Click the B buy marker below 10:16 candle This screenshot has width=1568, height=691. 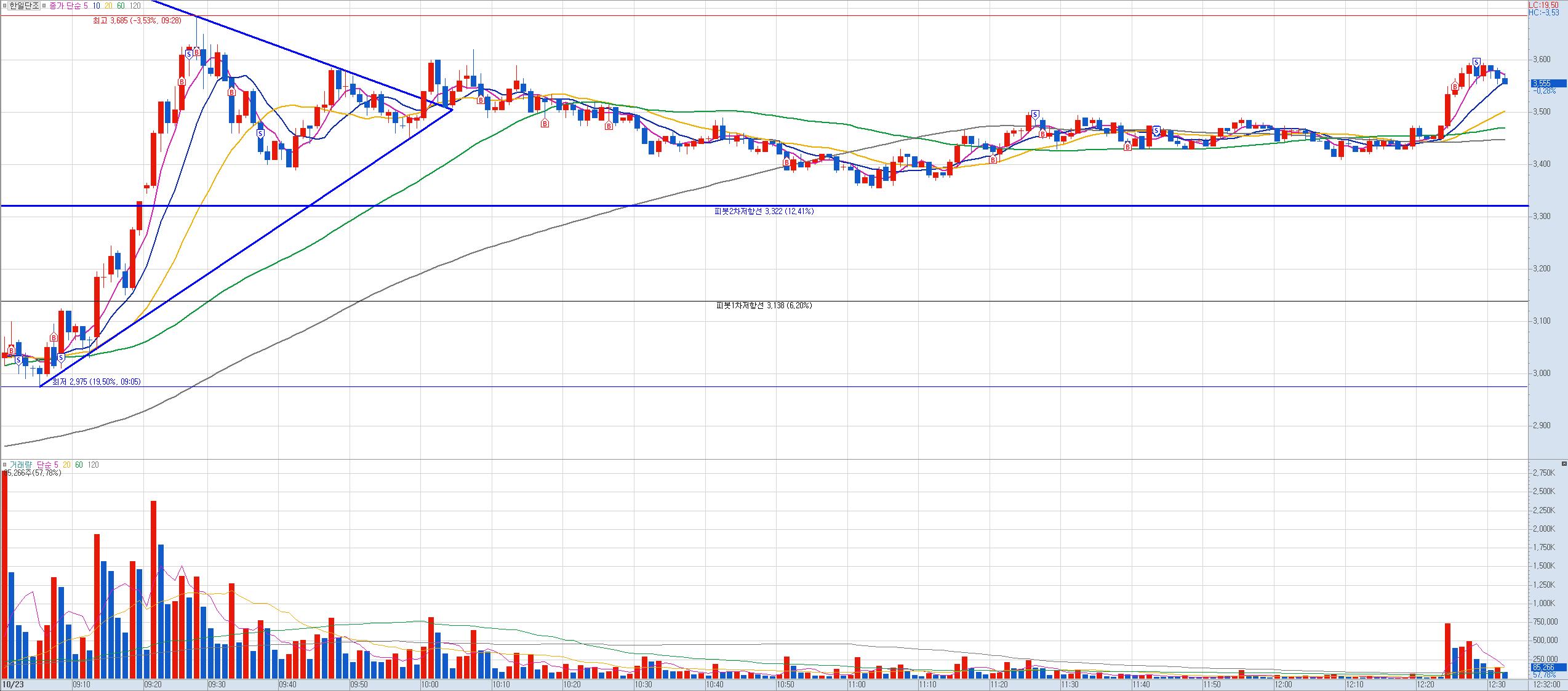click(545, 124)
